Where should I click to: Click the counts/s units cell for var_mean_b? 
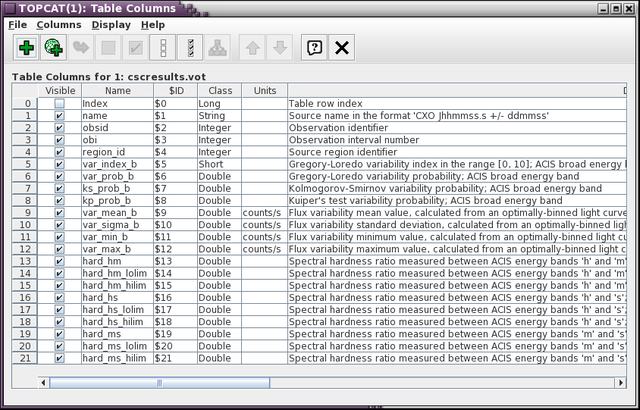coord(264,213)
